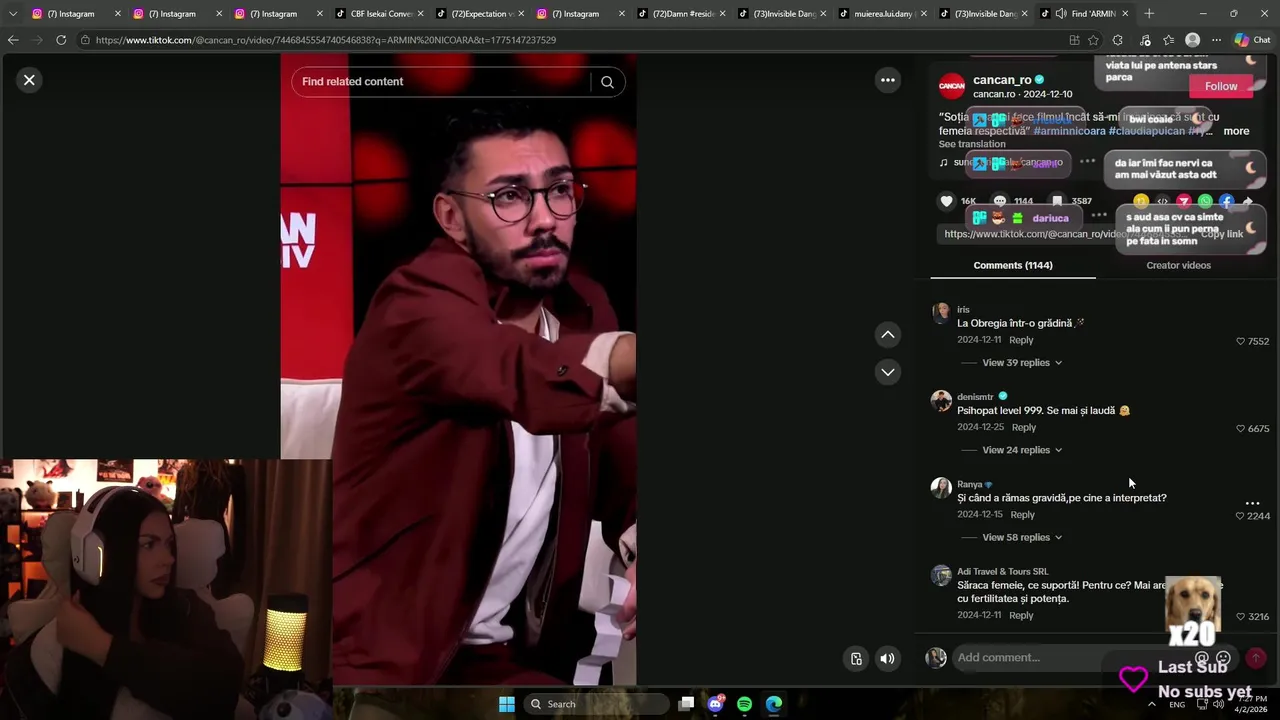The height and width of the screenshot is (720, 1280).
Task: Click See translation under the description
Action: coord(972,144)
